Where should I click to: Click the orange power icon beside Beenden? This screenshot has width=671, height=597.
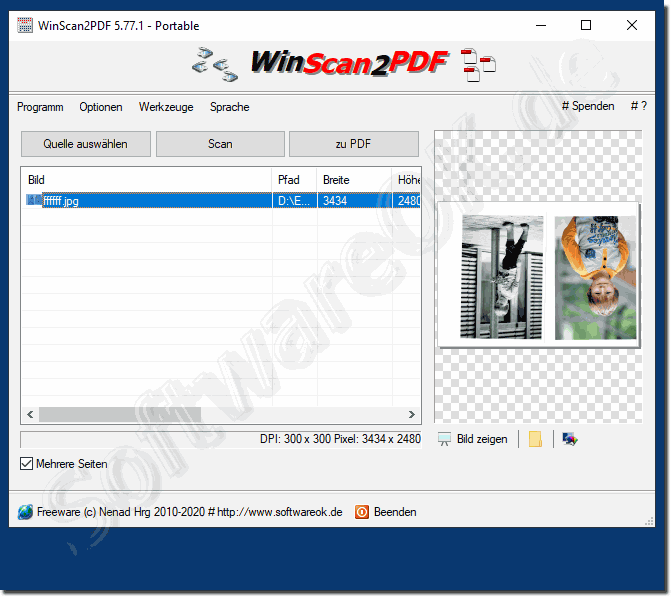362,512
